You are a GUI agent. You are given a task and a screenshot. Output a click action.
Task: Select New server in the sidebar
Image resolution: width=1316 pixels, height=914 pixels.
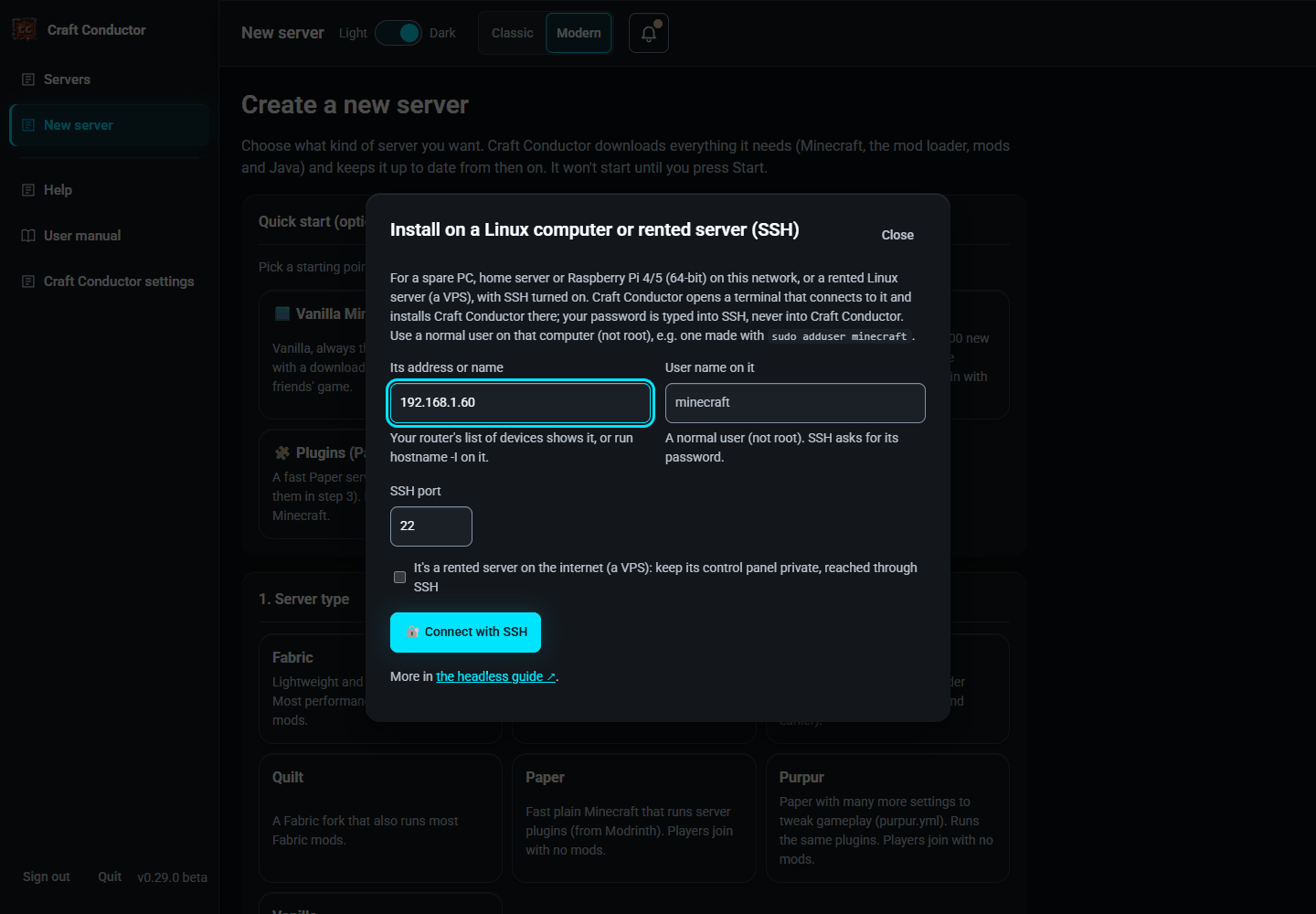(110, 125)
